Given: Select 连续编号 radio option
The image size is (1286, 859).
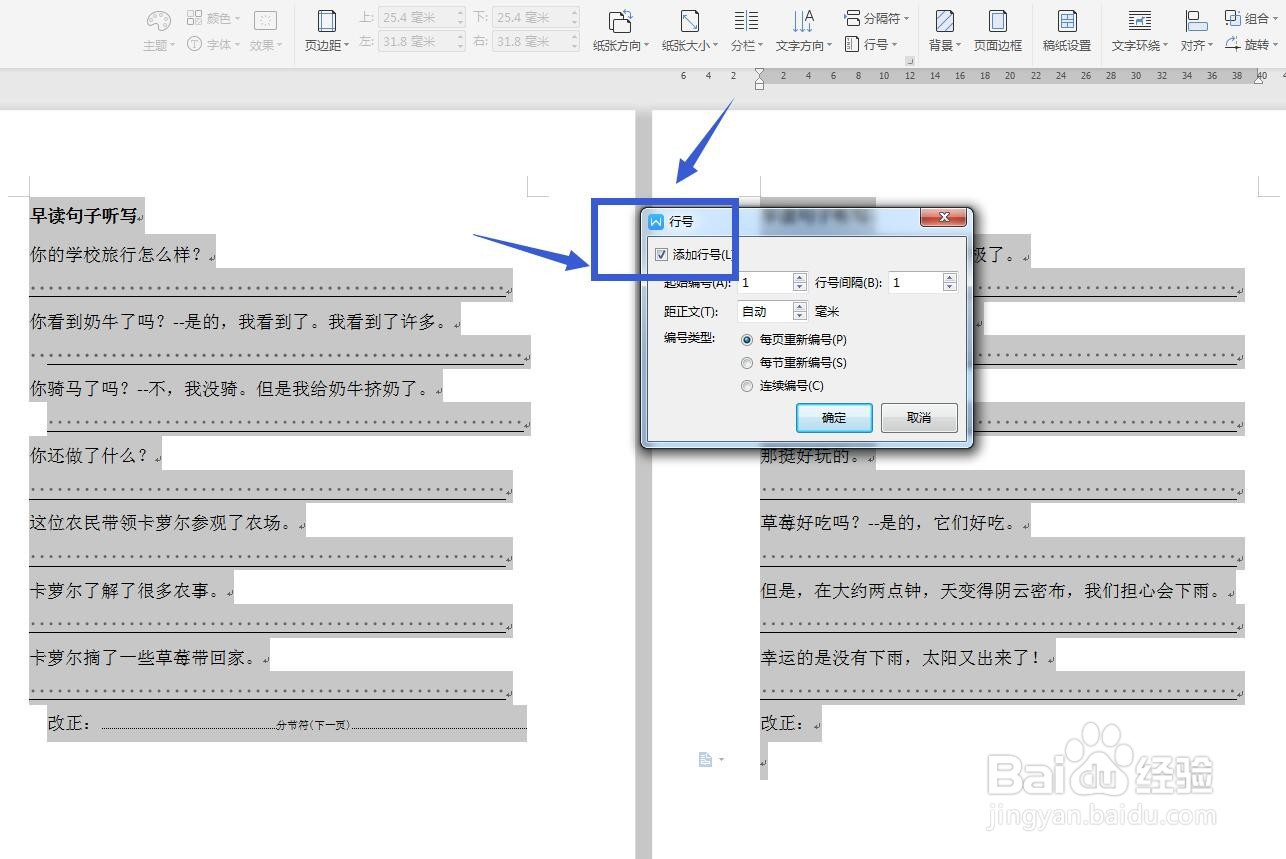Looking at the screenshot, I should pos(747,386).
